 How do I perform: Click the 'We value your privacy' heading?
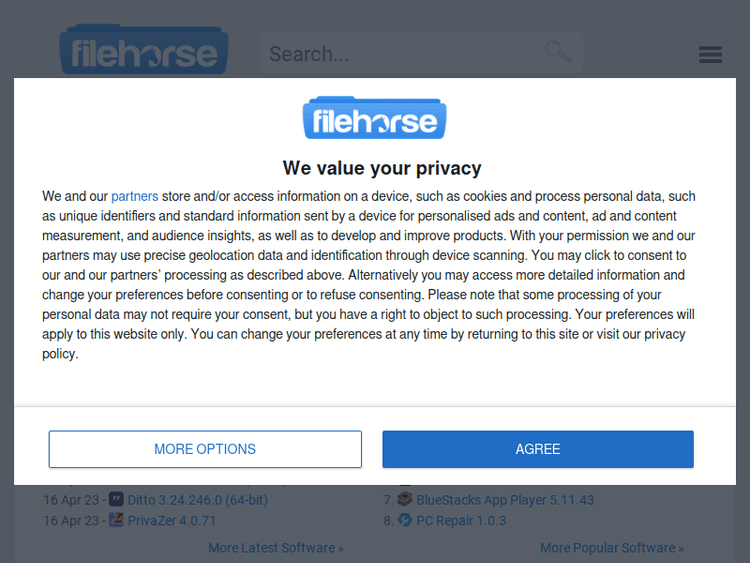[382, 168]
